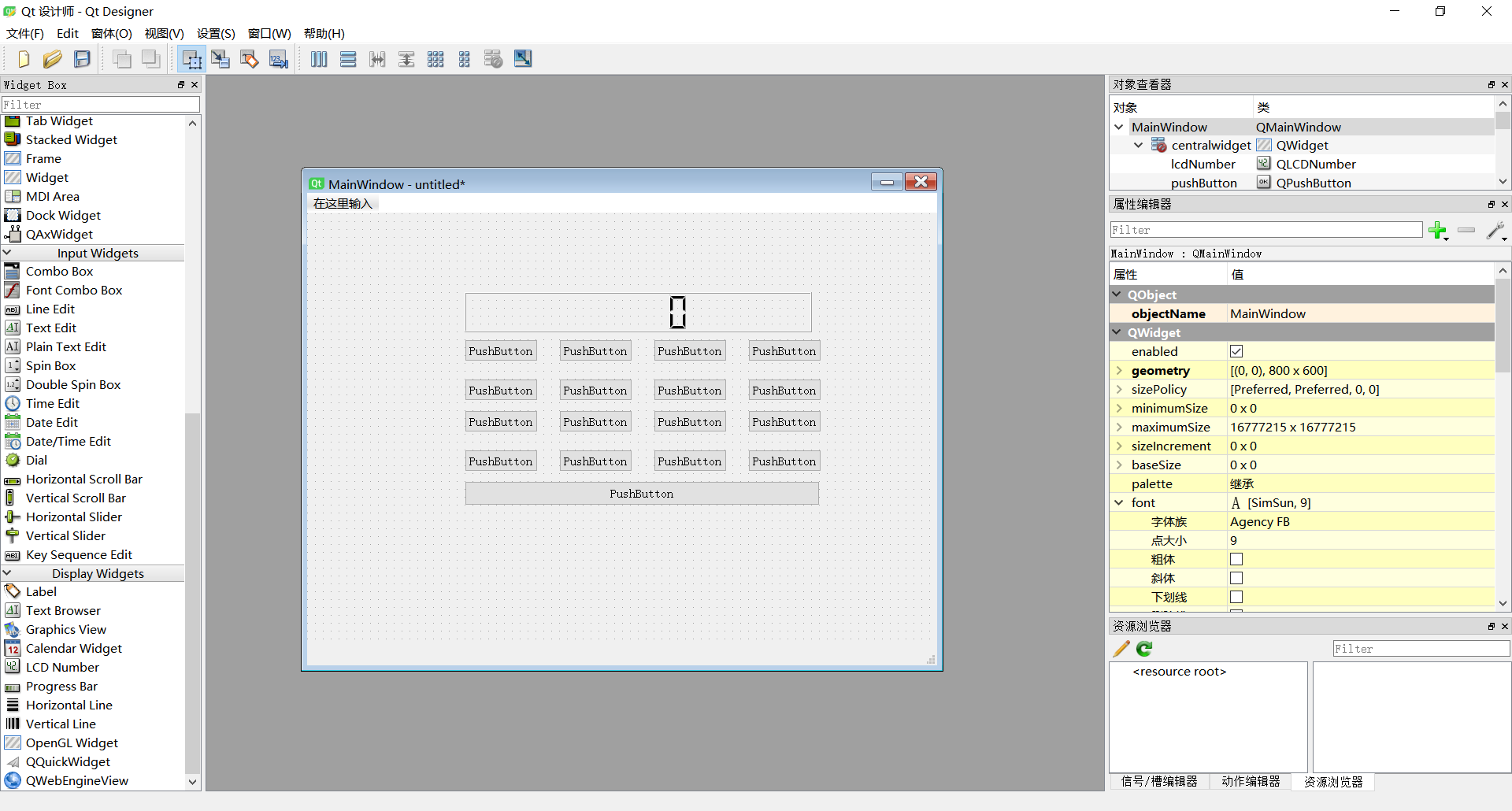The width and height of the screenshot is (1512, 811).
Task: Select the Edit Signals/Slots mode icon
Action: point(220,58)
